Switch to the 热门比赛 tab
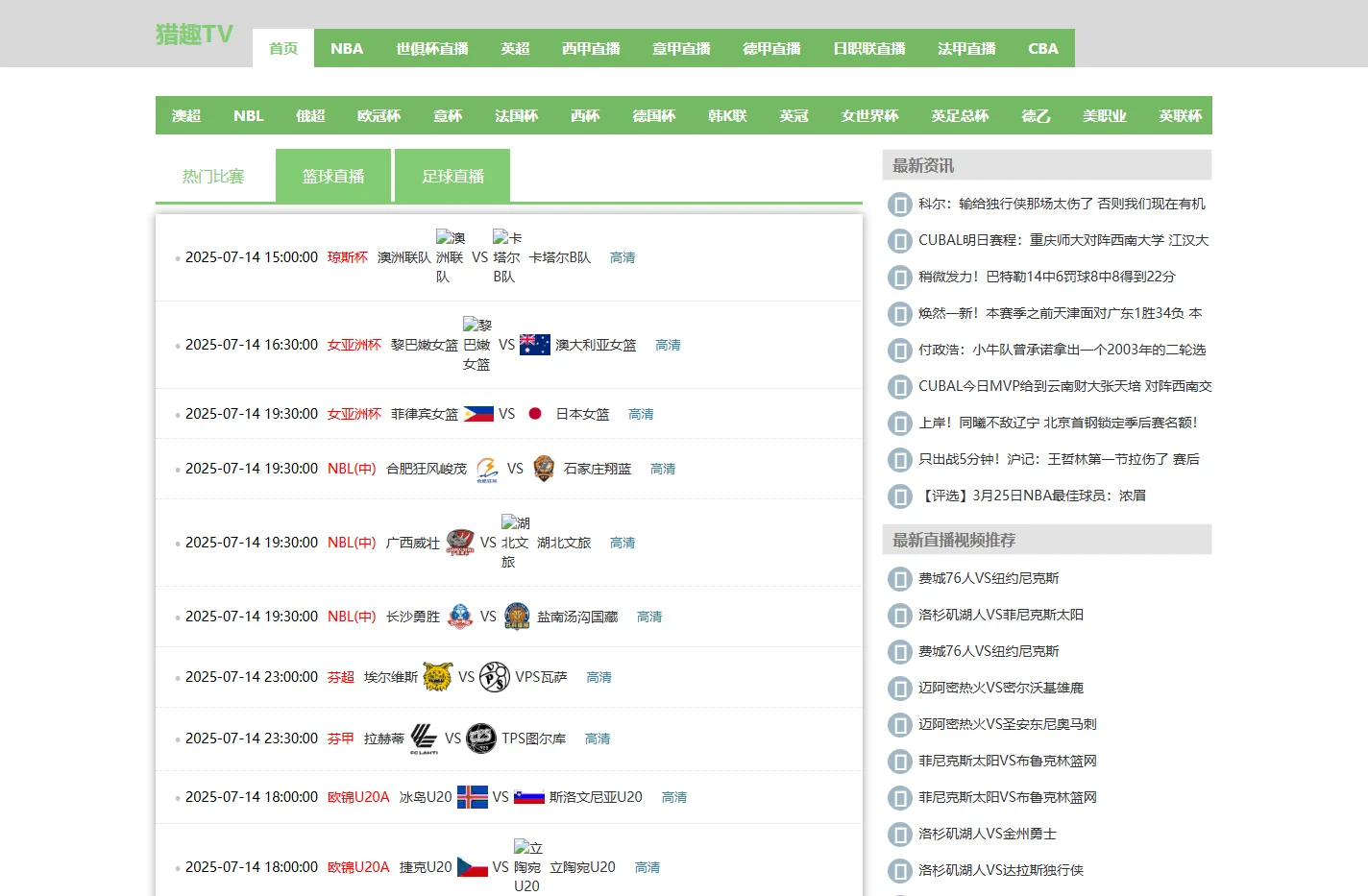This screenshot has width=1368, height=896. (213, 176)
